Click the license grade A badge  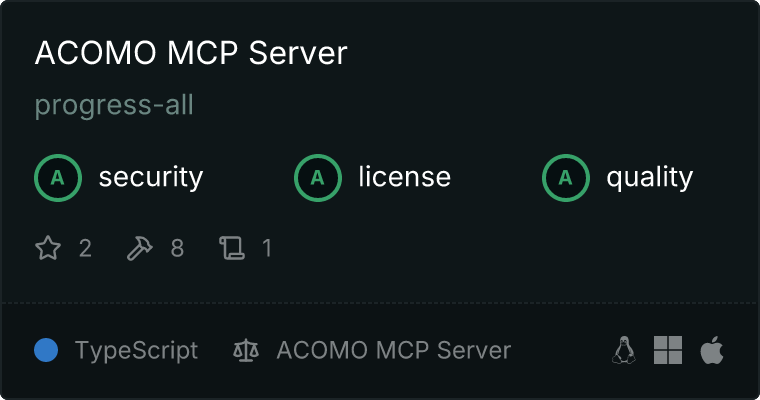click(318, 178)
